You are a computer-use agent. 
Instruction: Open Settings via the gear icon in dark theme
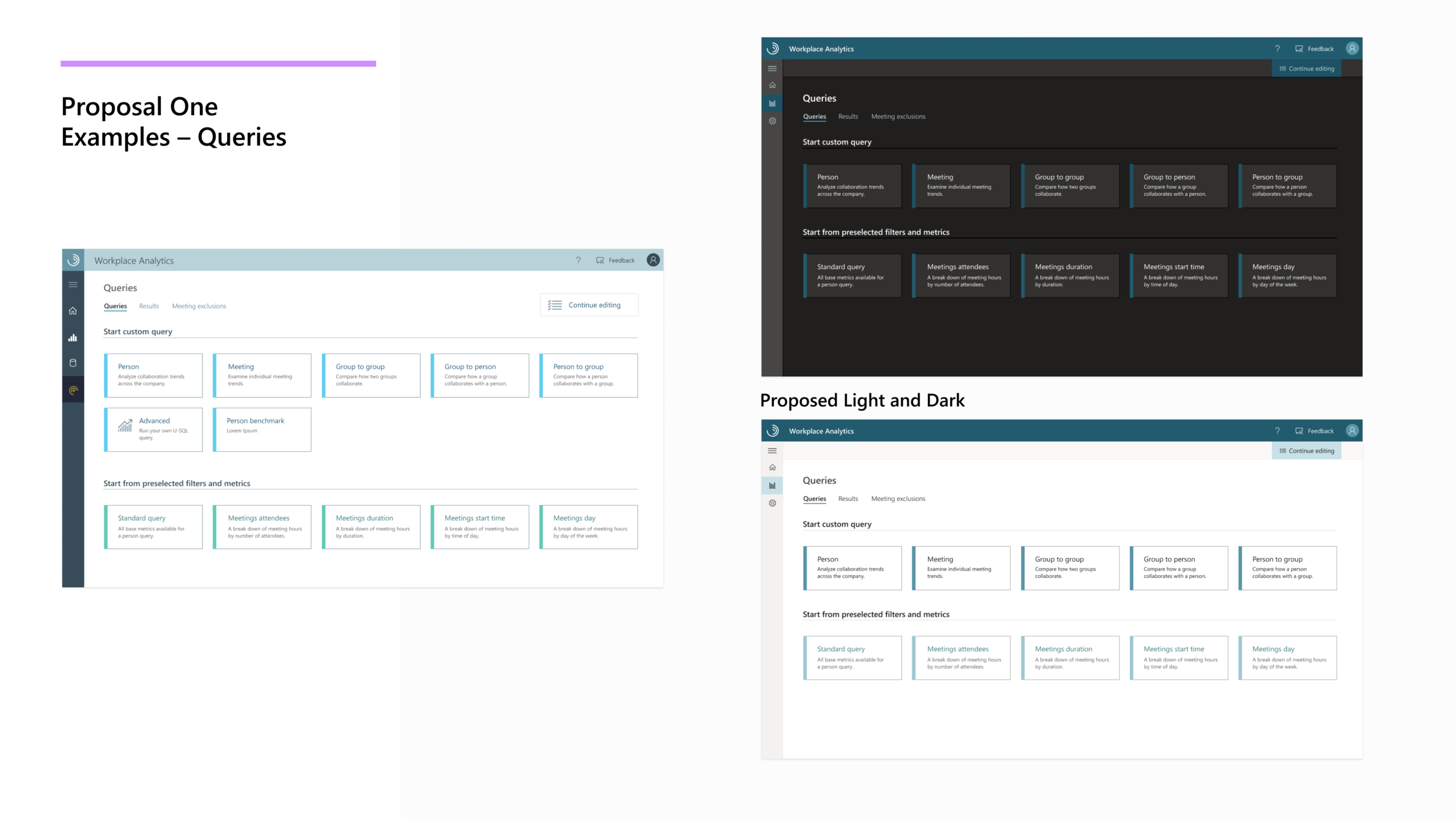coord(772,121)
